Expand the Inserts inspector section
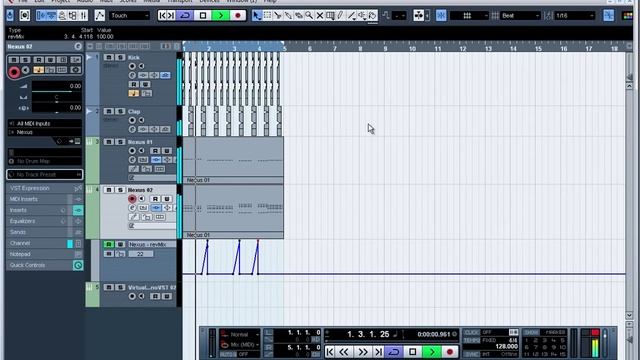The image size is (640, 360). [44, 210]
